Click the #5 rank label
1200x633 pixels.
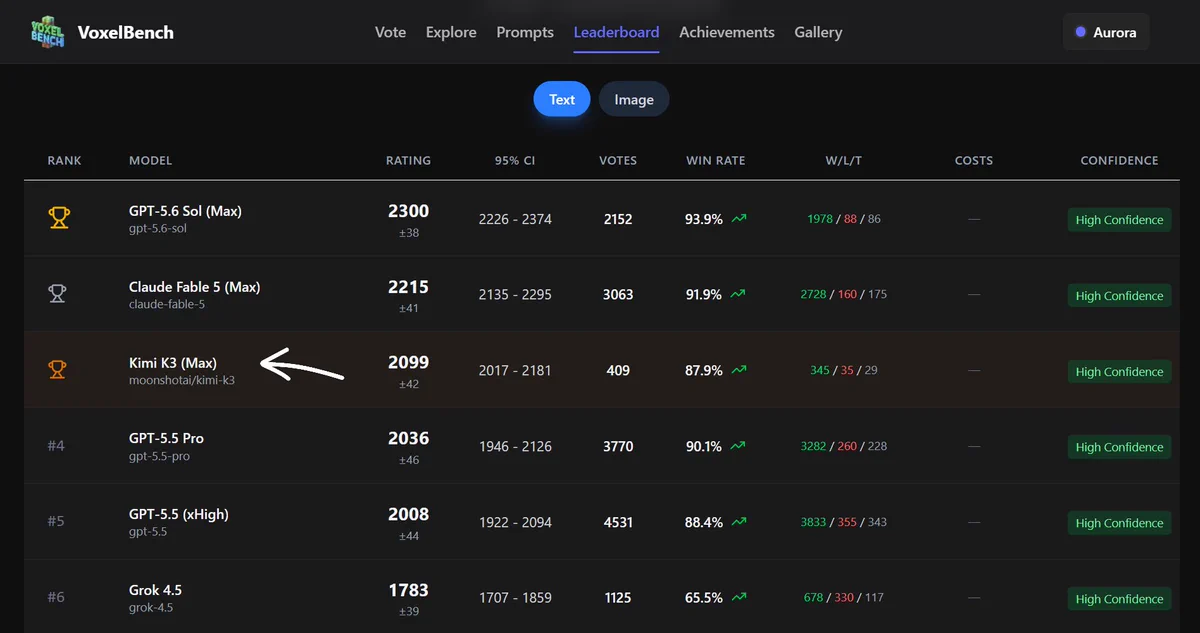click(x=56, y=522)
